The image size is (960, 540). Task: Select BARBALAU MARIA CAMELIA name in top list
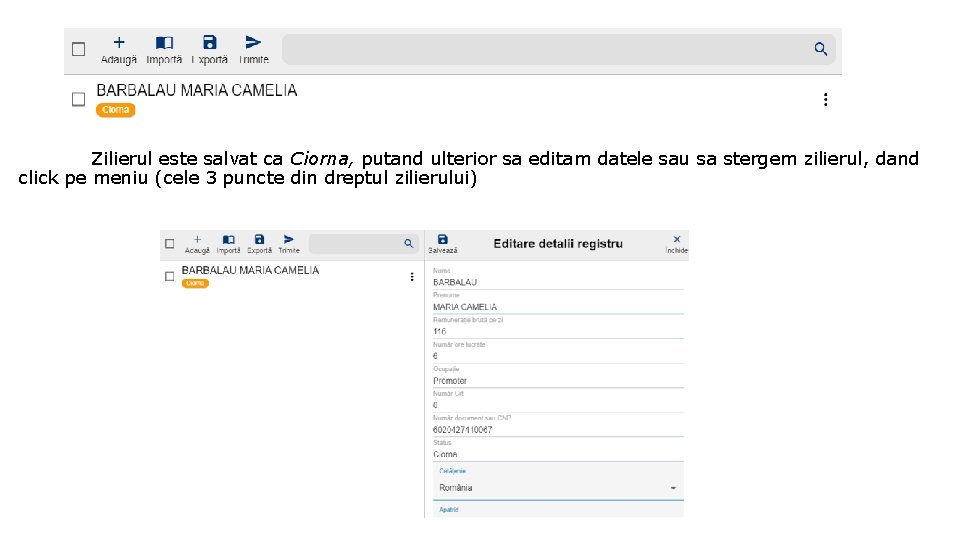click(x=197, y=91)
